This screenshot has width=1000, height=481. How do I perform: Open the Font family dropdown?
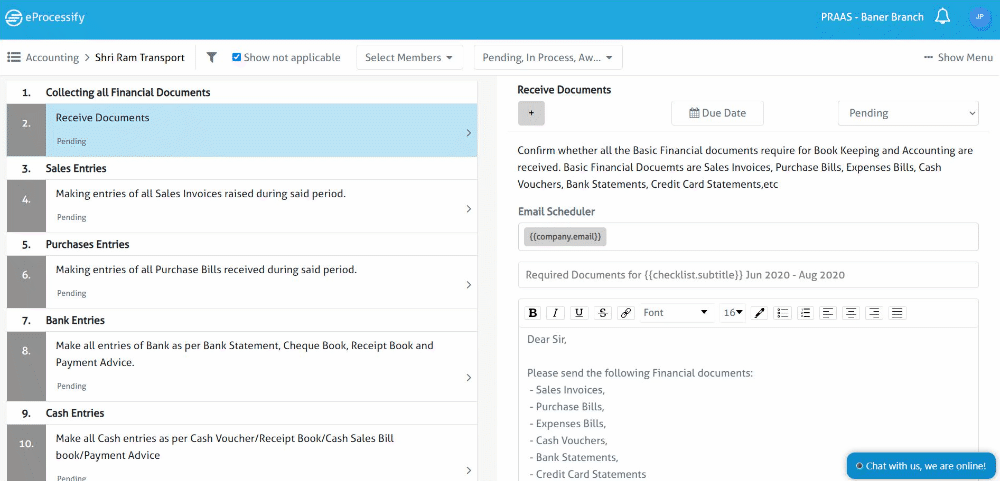point(677,313)
